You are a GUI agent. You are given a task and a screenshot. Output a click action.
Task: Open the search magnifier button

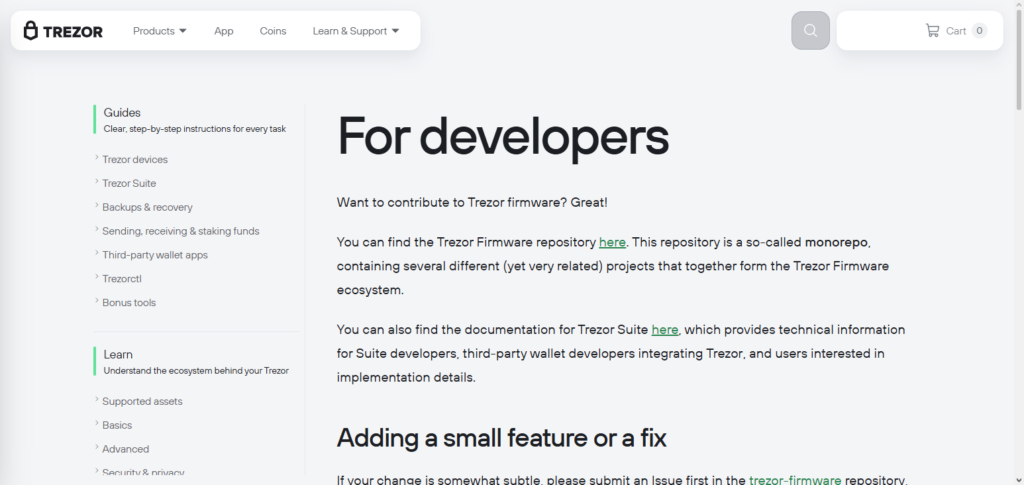click(810, 31)
